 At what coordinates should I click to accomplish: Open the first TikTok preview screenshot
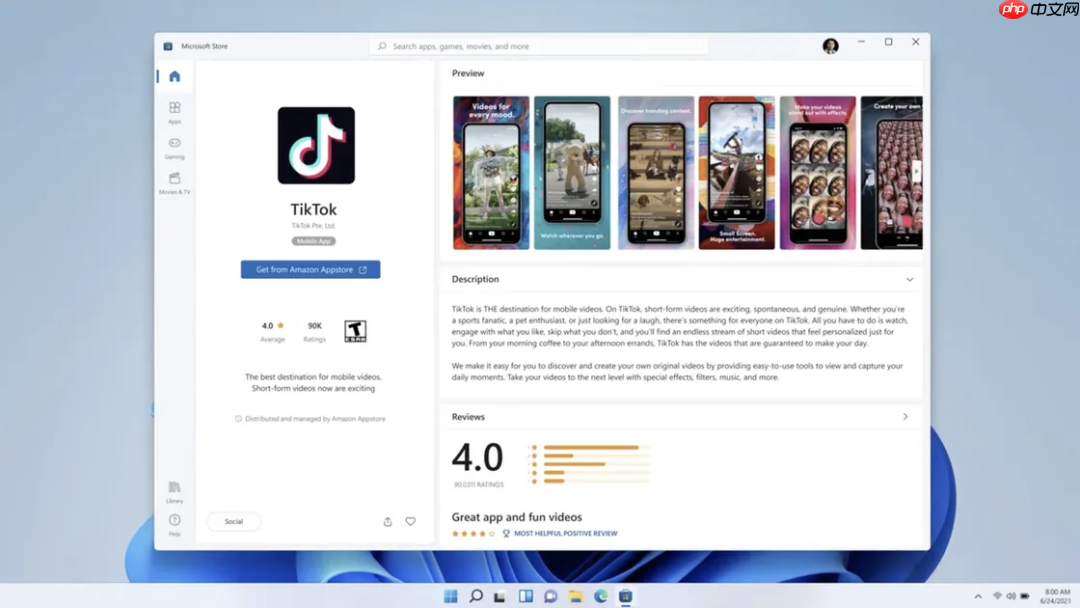pyautogui.click(x=491, y=172)
